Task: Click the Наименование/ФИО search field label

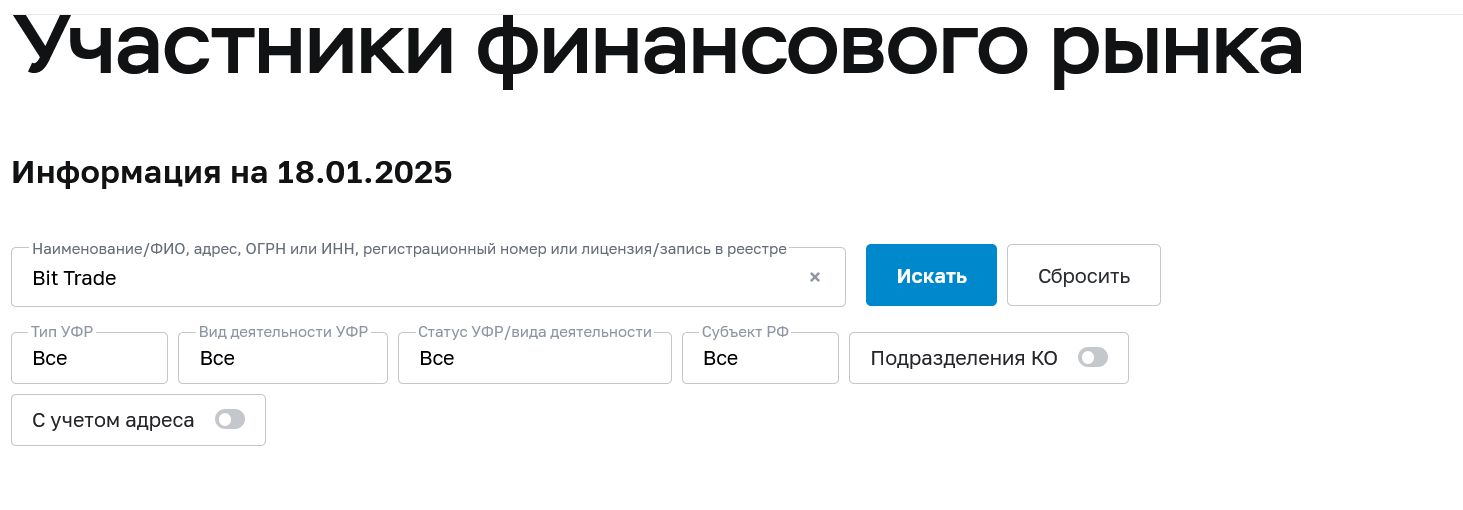Action: (409, 249)
